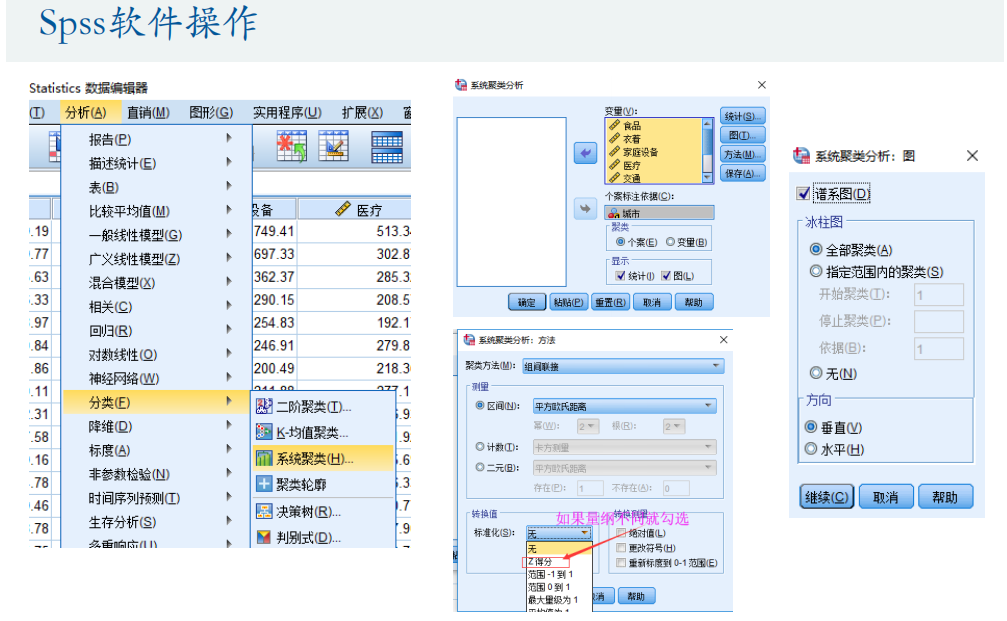Open the 图形(G) menu
Viewport: 1007px width, 621px height.
pyautogui.click(x=211, y=112)
